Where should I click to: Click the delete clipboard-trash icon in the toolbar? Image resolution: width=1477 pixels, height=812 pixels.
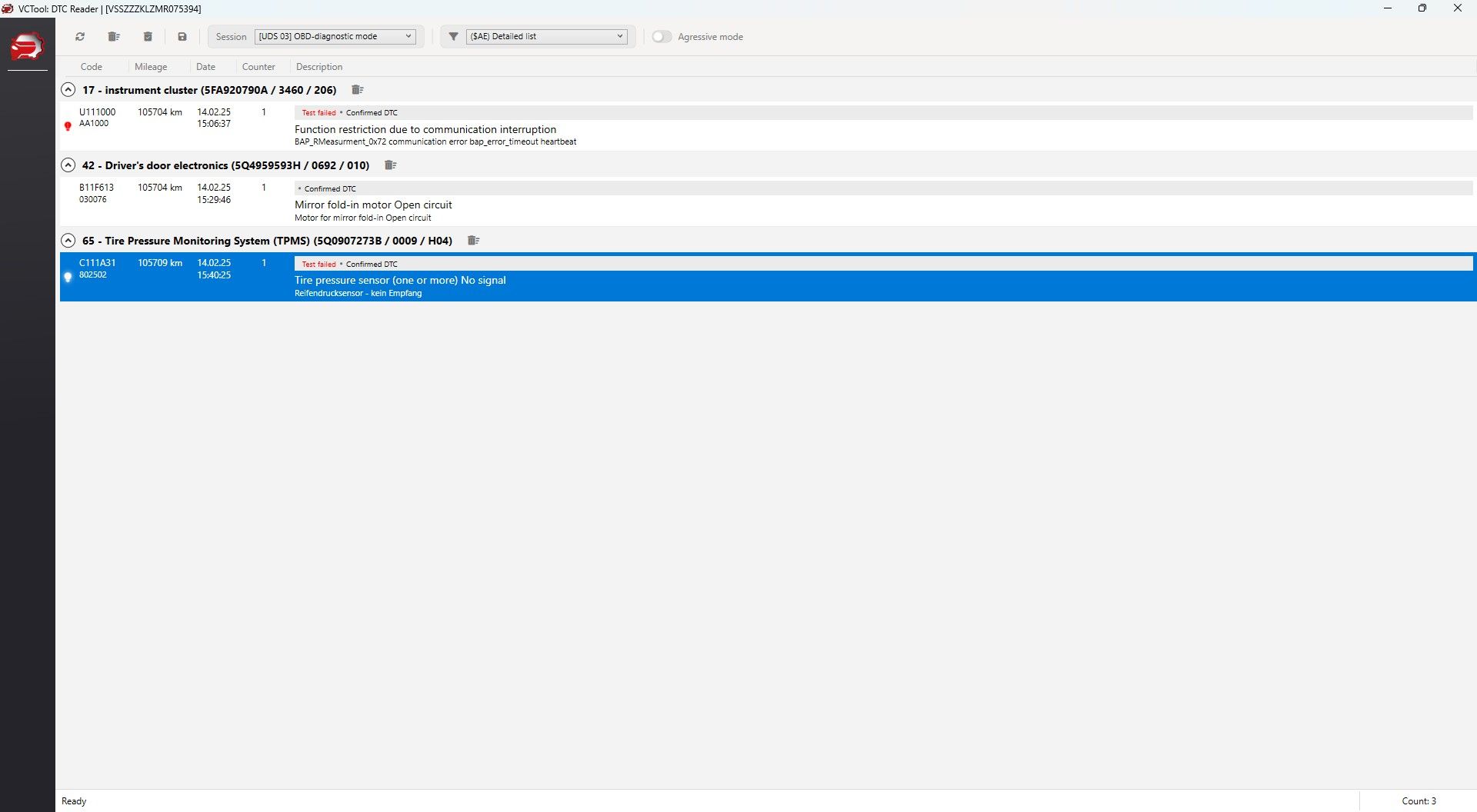(x=148, y=37)
